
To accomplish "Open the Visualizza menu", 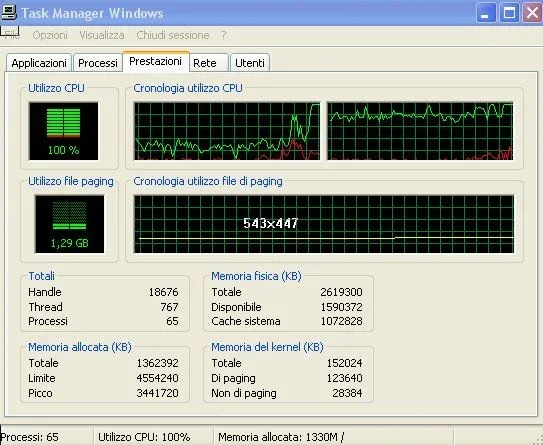I will [x=102, y=35].
